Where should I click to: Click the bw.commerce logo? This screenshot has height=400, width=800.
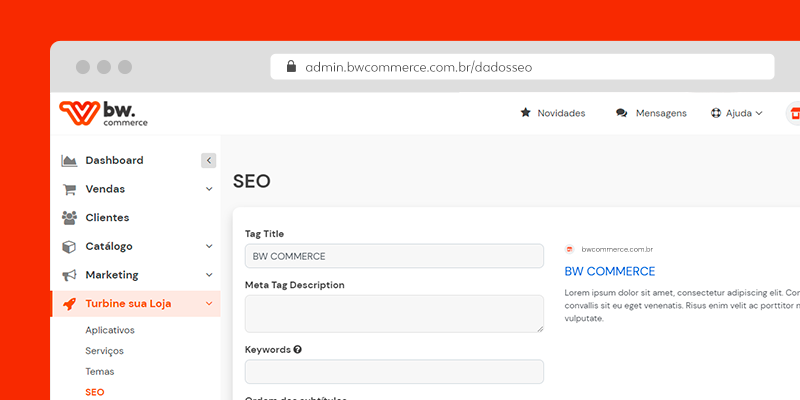pyautogui.click(x=103, y=113)
